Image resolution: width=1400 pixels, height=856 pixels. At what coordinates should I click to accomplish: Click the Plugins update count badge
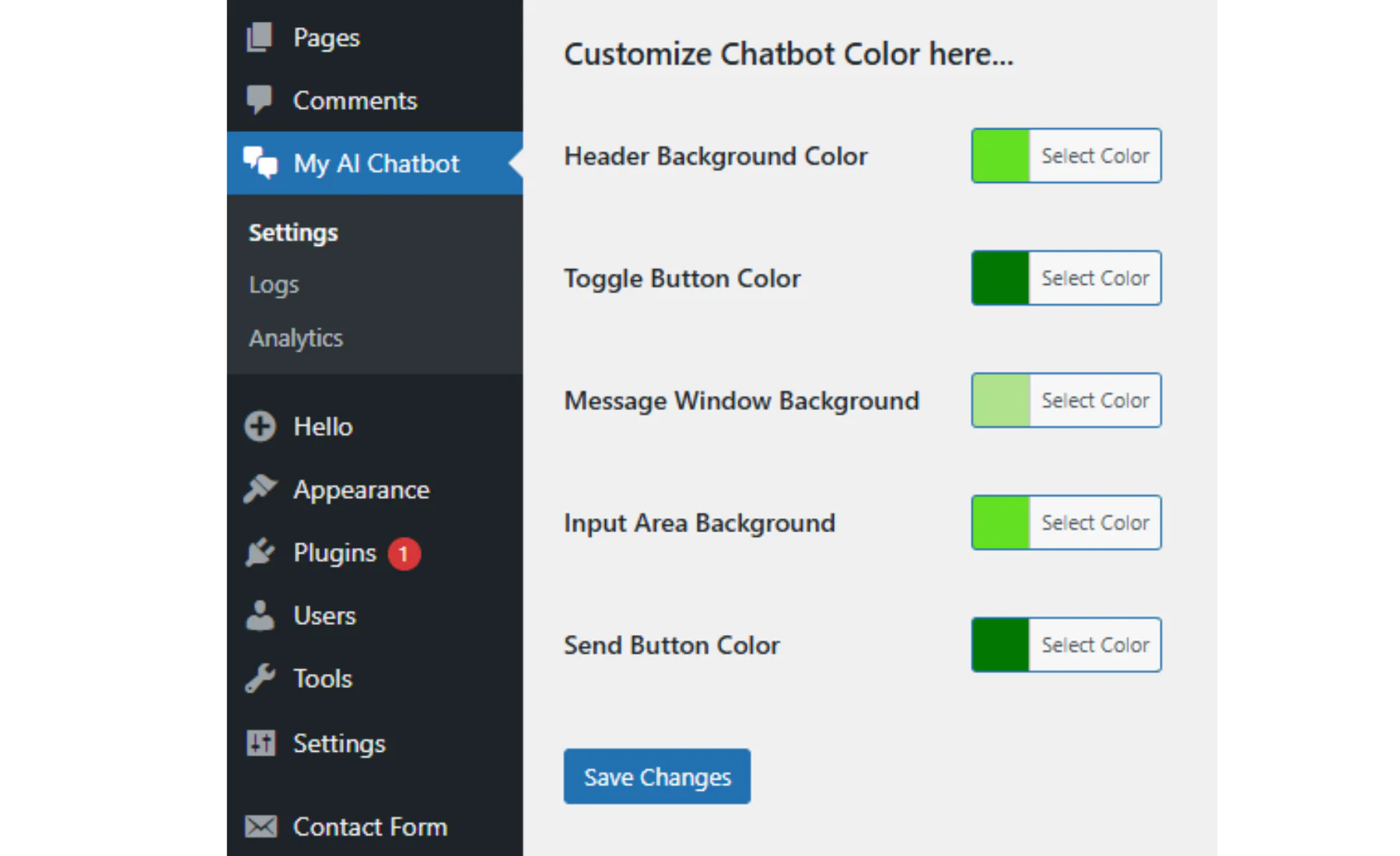[404, 554]
